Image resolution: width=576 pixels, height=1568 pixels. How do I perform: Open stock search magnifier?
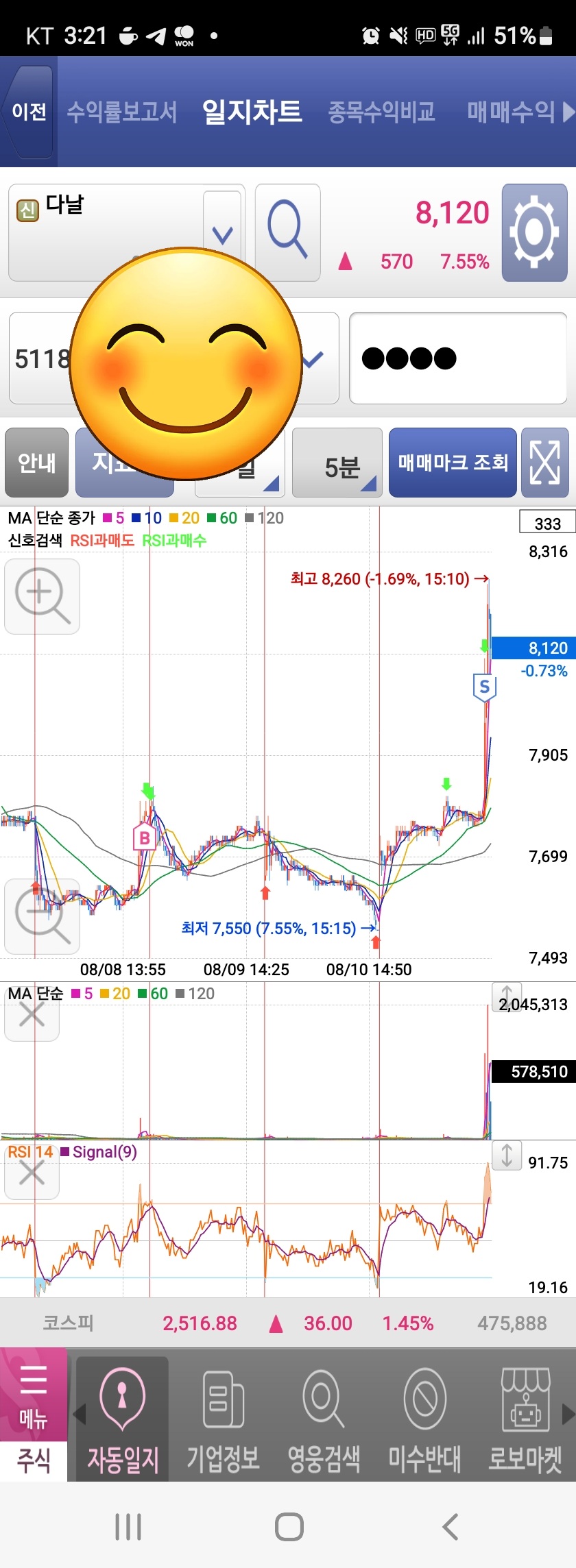pyautogui.click(x=288, y=232)
